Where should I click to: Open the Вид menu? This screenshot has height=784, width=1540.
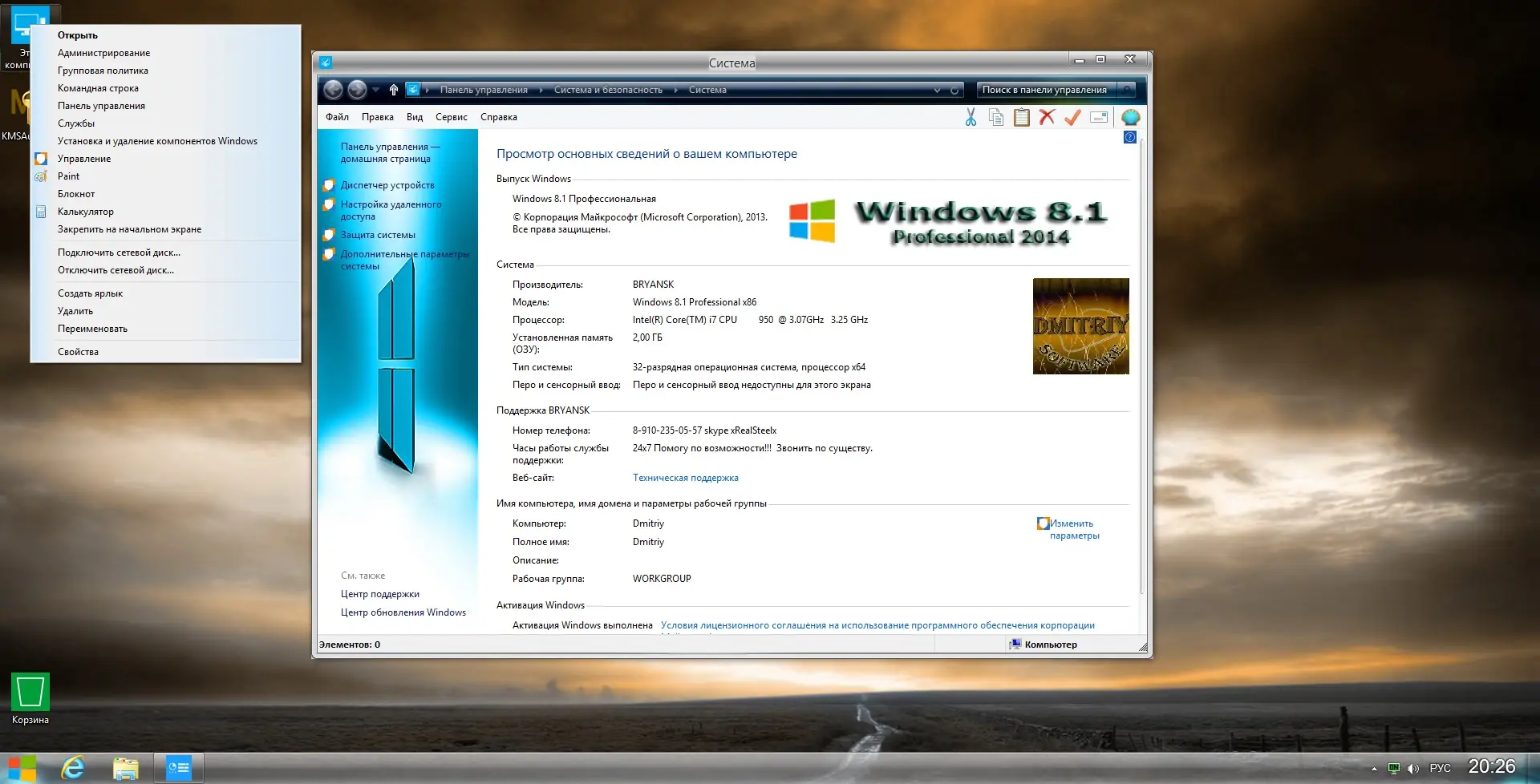click(x=415, y=117)
